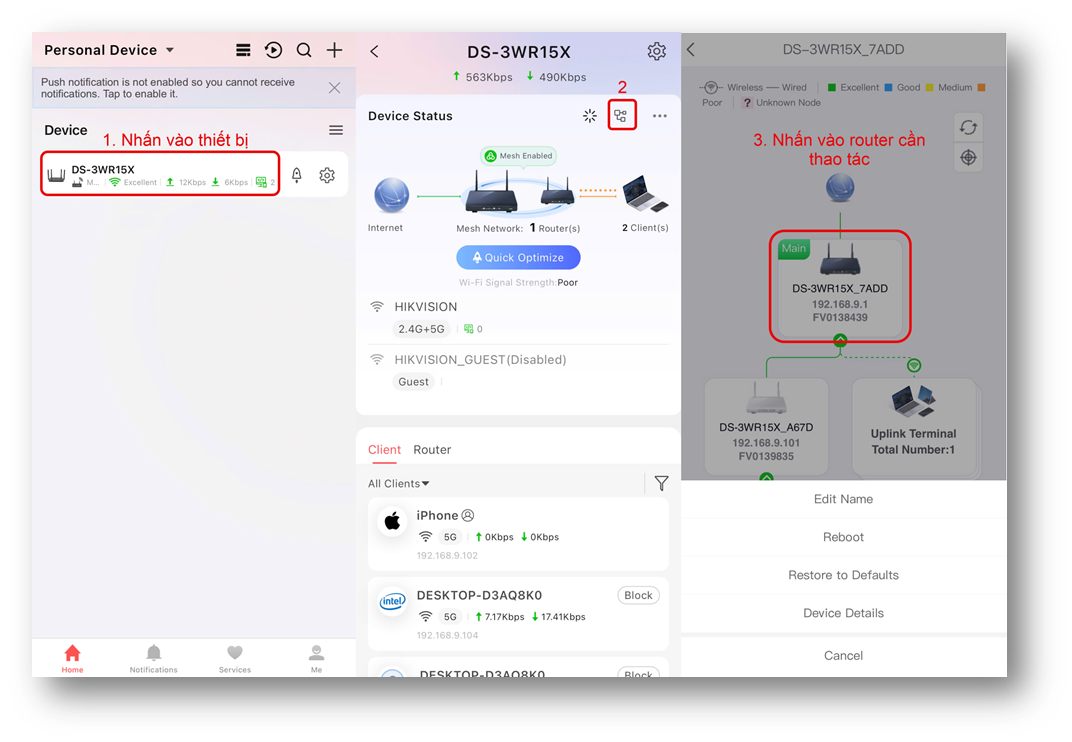Viewport: 1072px width, 742px height.
Task: Click the loading spinner icon in Device Status
Action: click(x=590, y=116)
